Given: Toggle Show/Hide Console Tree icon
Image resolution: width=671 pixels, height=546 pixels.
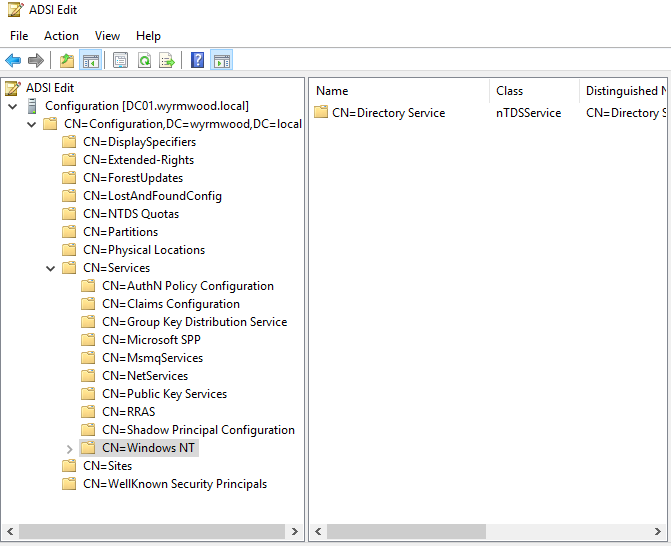Looking at the screenshot, I should (x=90, y=61).
